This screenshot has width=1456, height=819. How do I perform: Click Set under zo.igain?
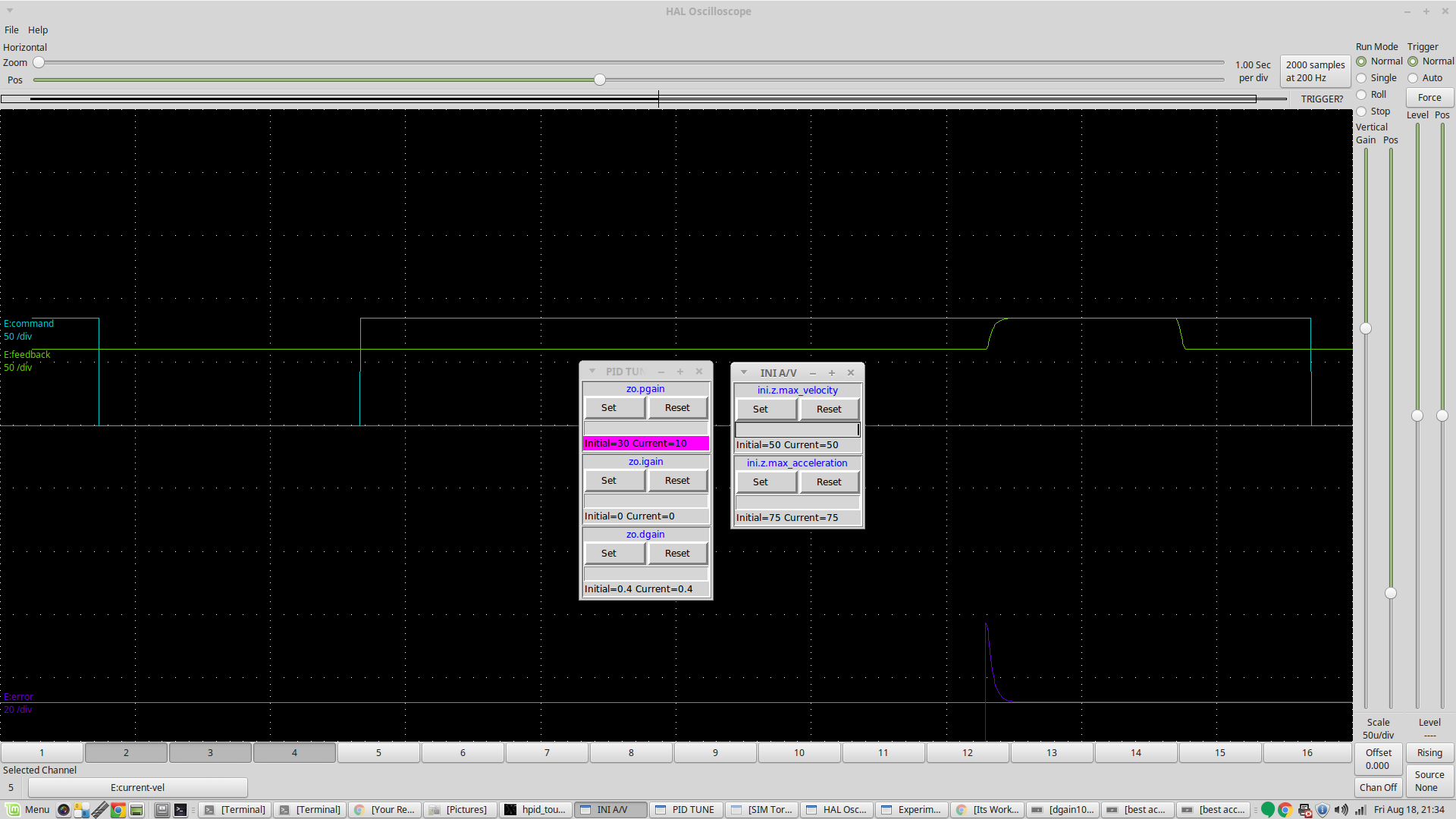[615, 481]
